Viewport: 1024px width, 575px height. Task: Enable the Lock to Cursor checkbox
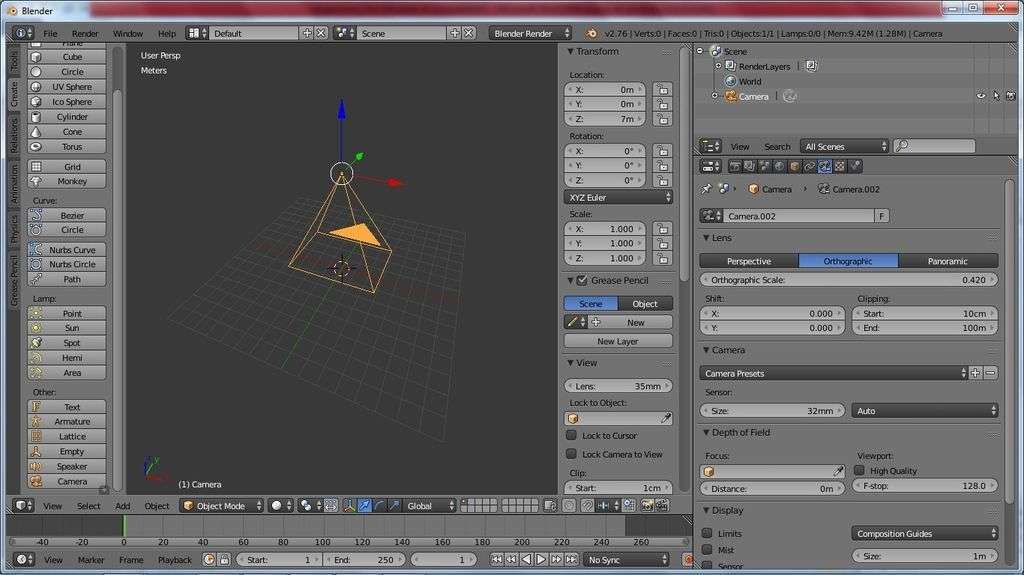572,436
